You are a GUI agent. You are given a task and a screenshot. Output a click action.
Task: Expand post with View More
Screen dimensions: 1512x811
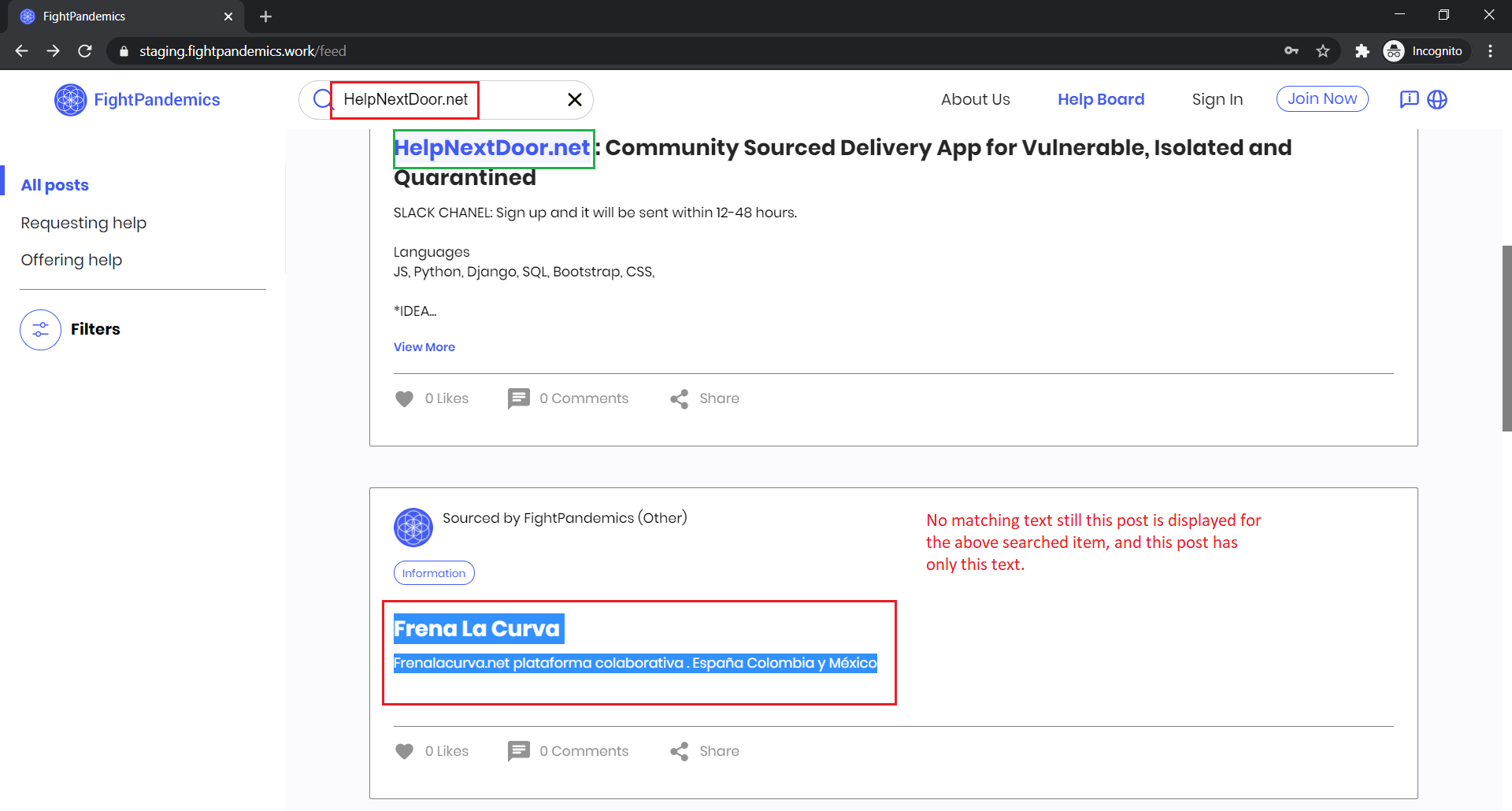[424, 347]
